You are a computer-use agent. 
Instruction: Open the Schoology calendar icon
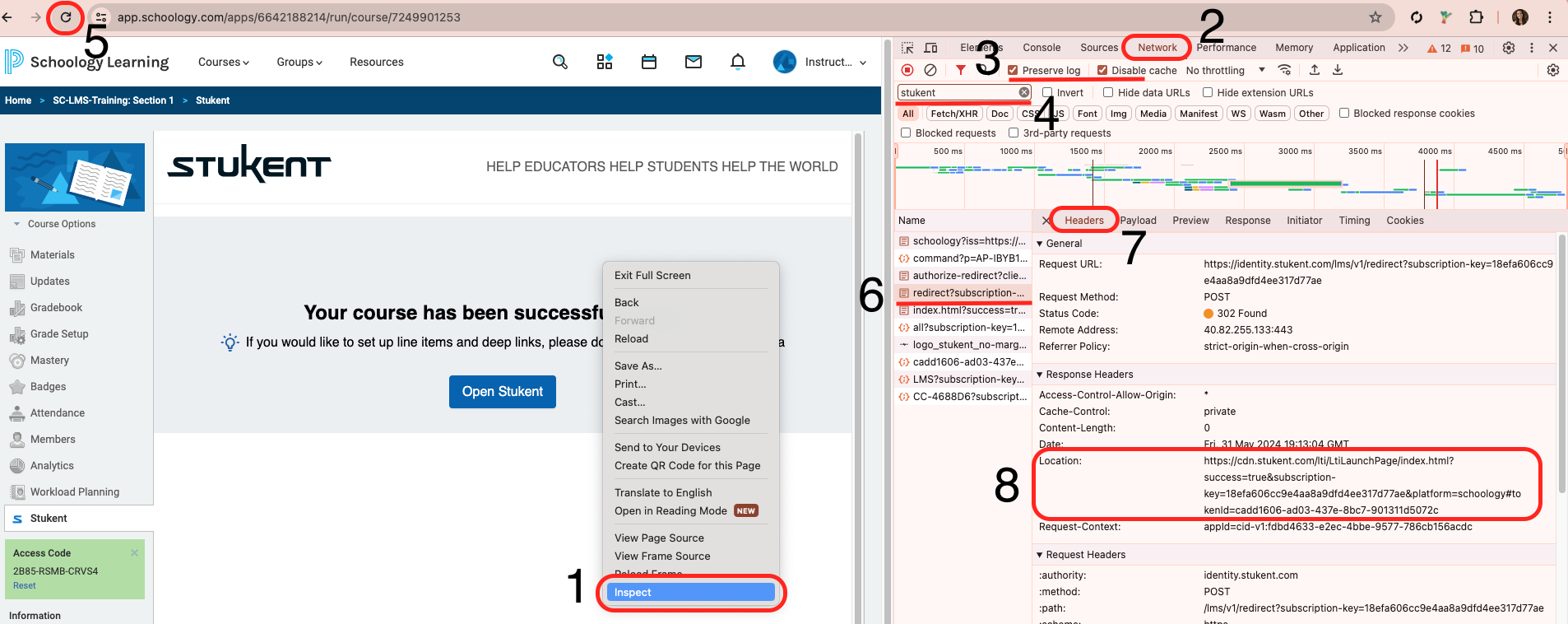(x=649, y=62)
